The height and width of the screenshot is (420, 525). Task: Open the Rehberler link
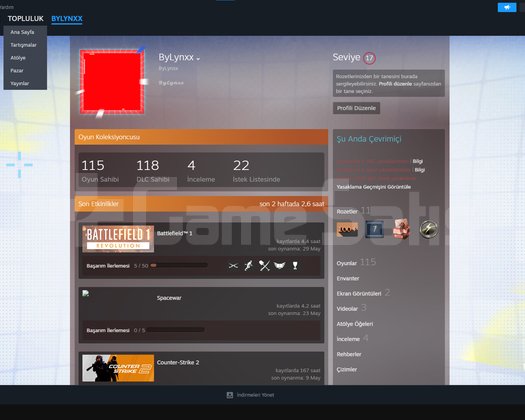349,354
